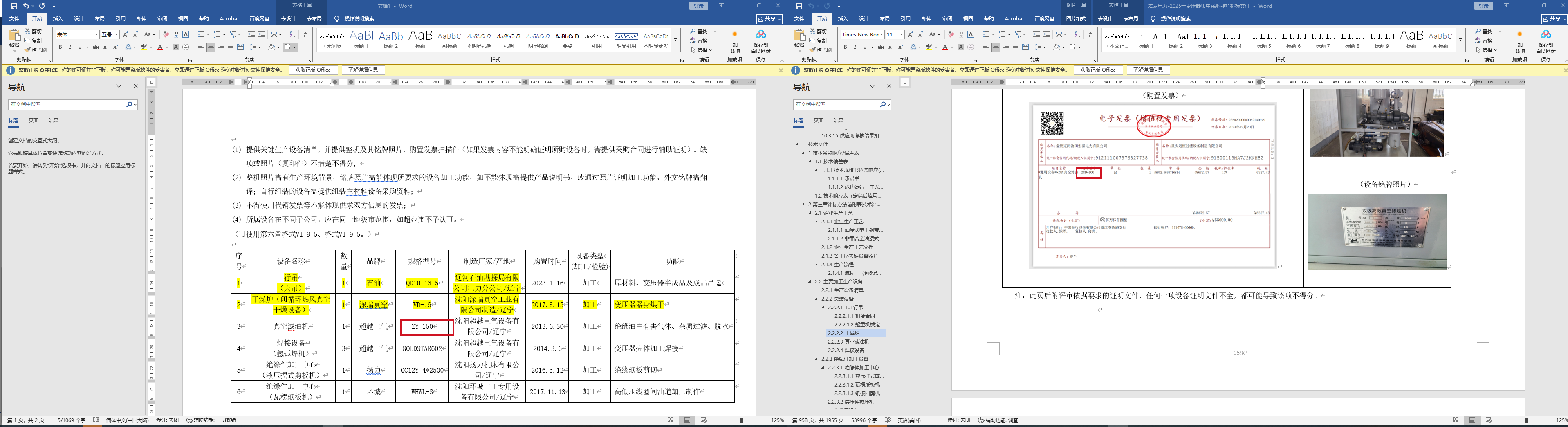Screen dimensions: 1568x427
Task: Click the 保存到百度网盘 icon in right window
Action: click(1546, 41)
